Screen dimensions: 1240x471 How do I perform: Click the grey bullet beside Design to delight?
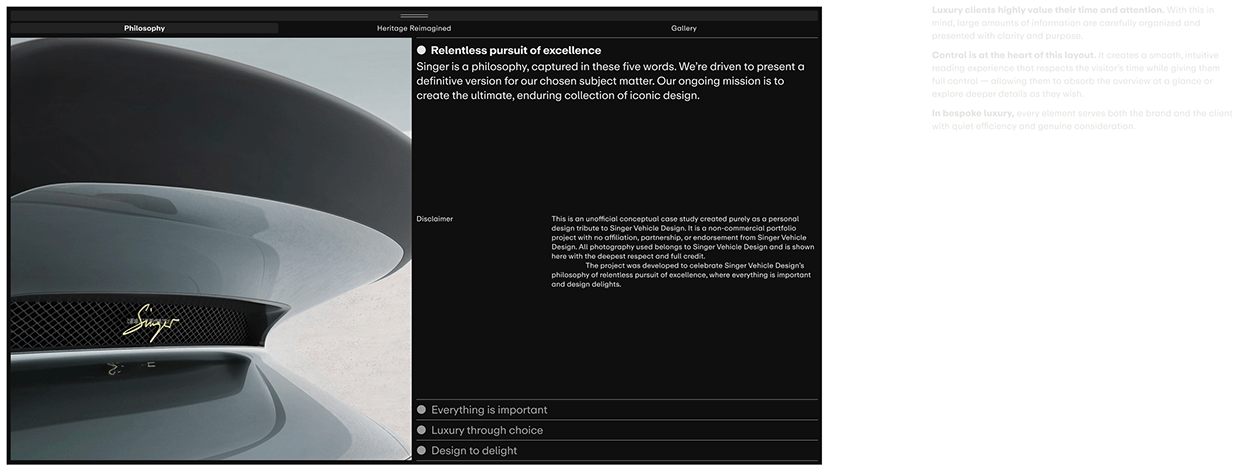(x=422, y=451)
